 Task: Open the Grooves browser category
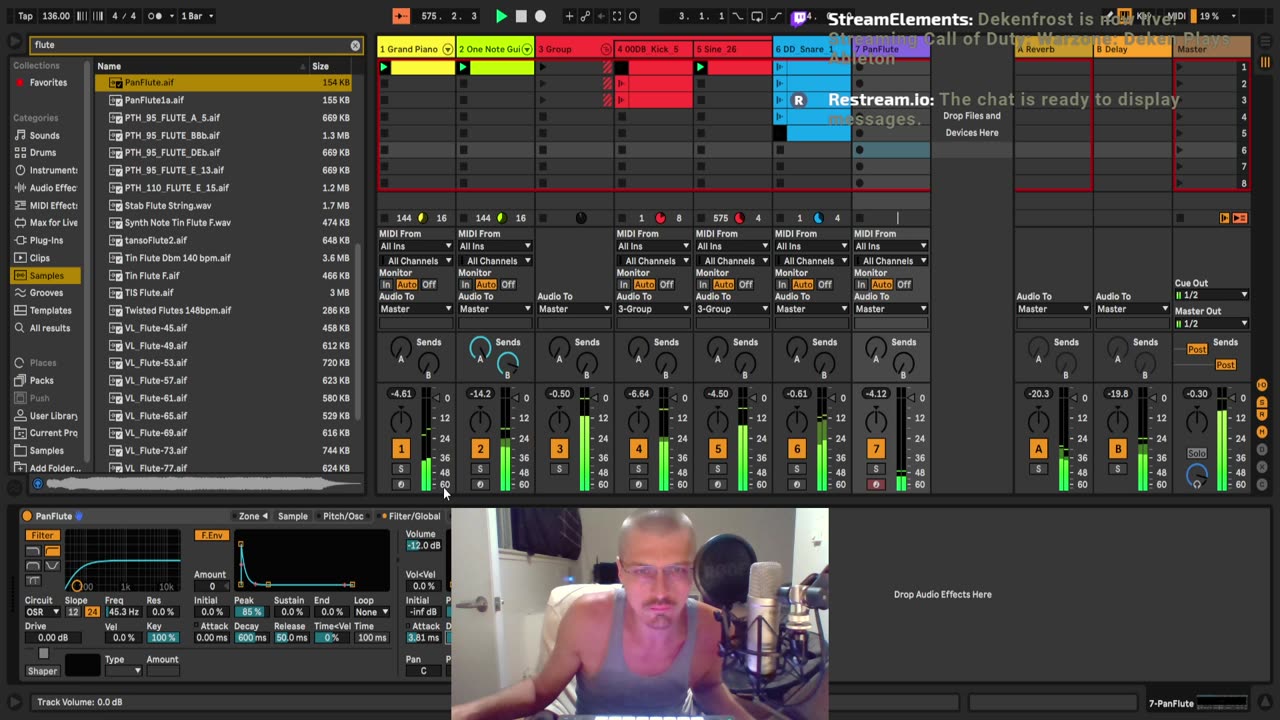[x=46, y=293]
